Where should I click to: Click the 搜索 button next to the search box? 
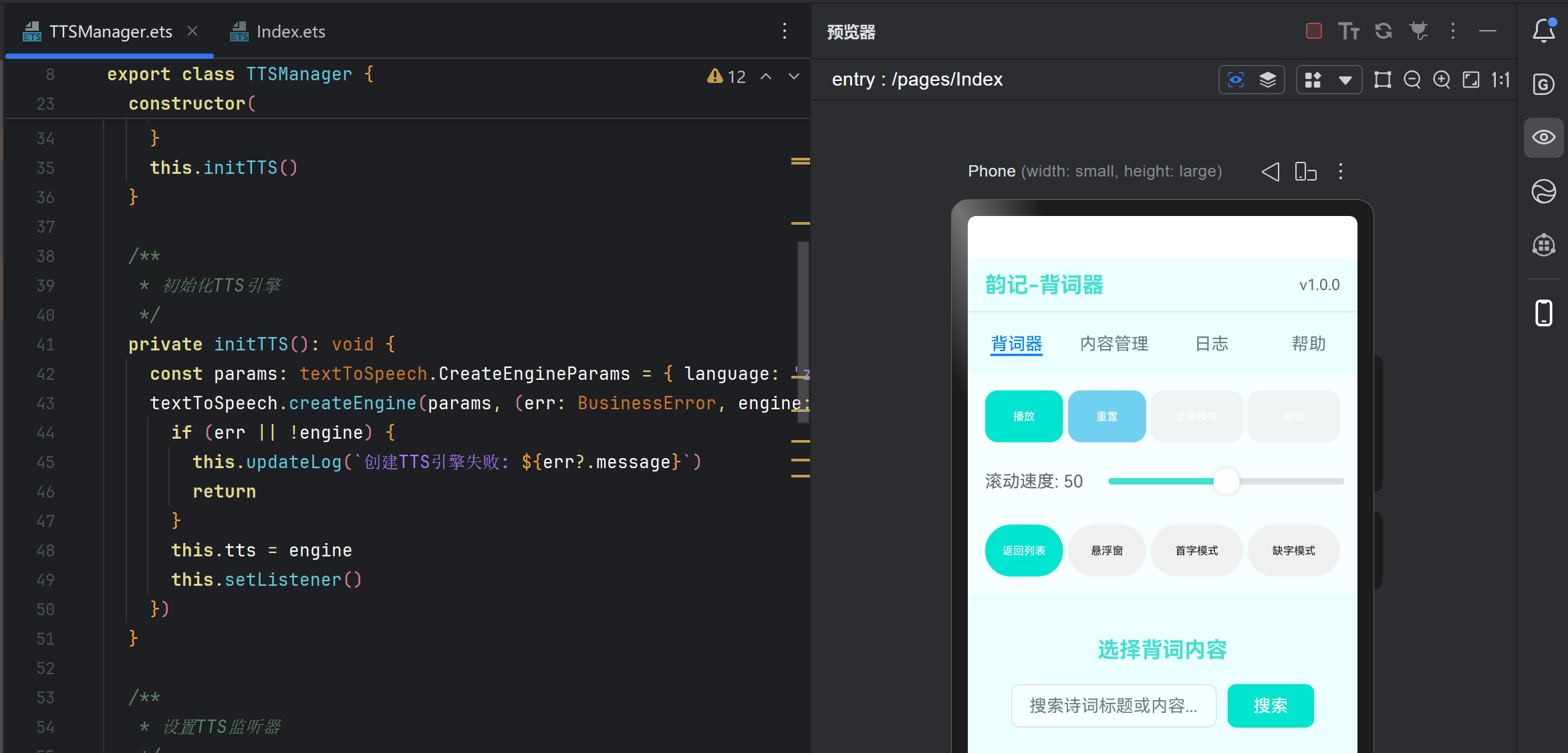tap(1270, 706)
